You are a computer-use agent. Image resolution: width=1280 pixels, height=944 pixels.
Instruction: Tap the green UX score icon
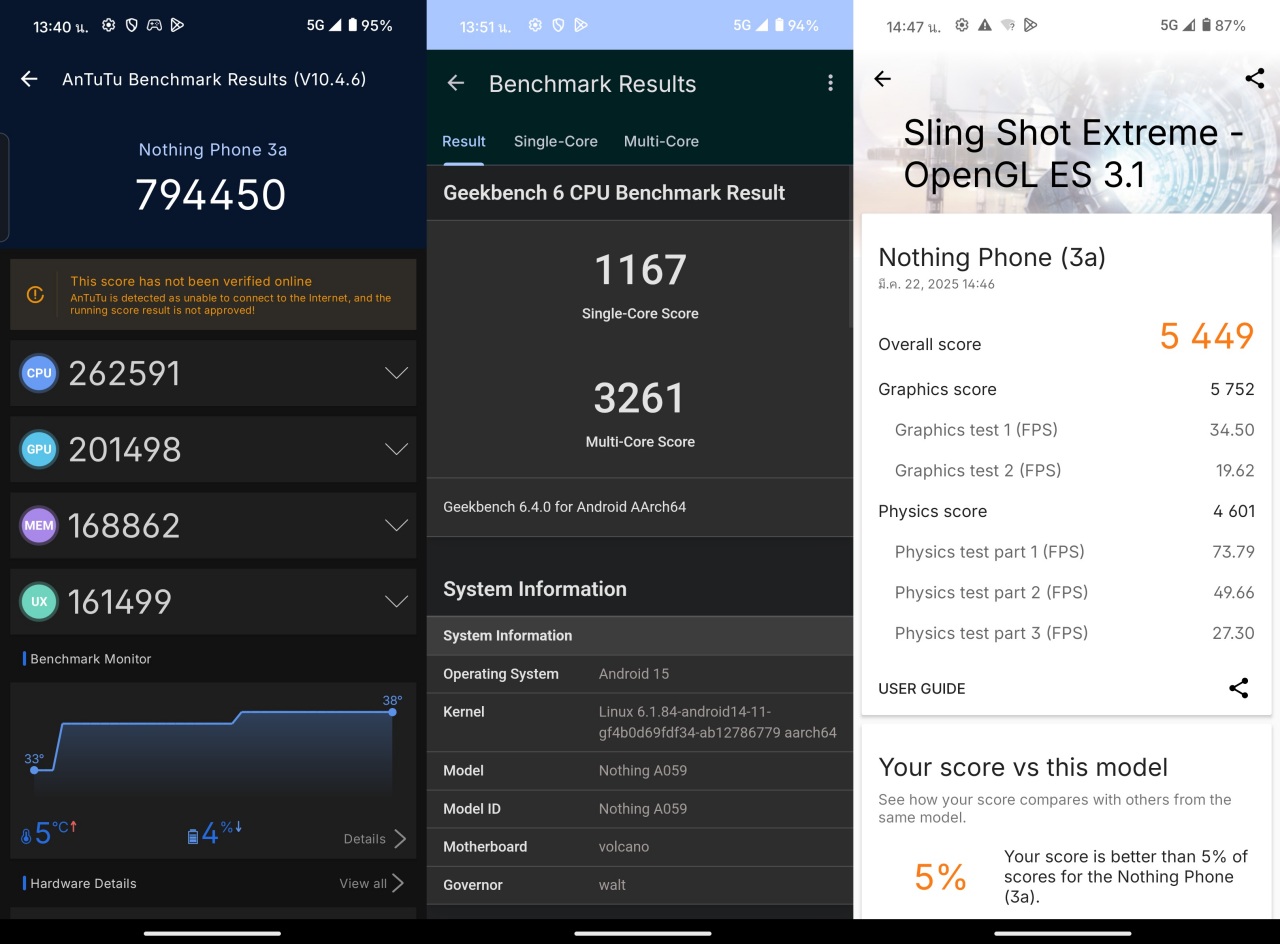coord(39,601)
